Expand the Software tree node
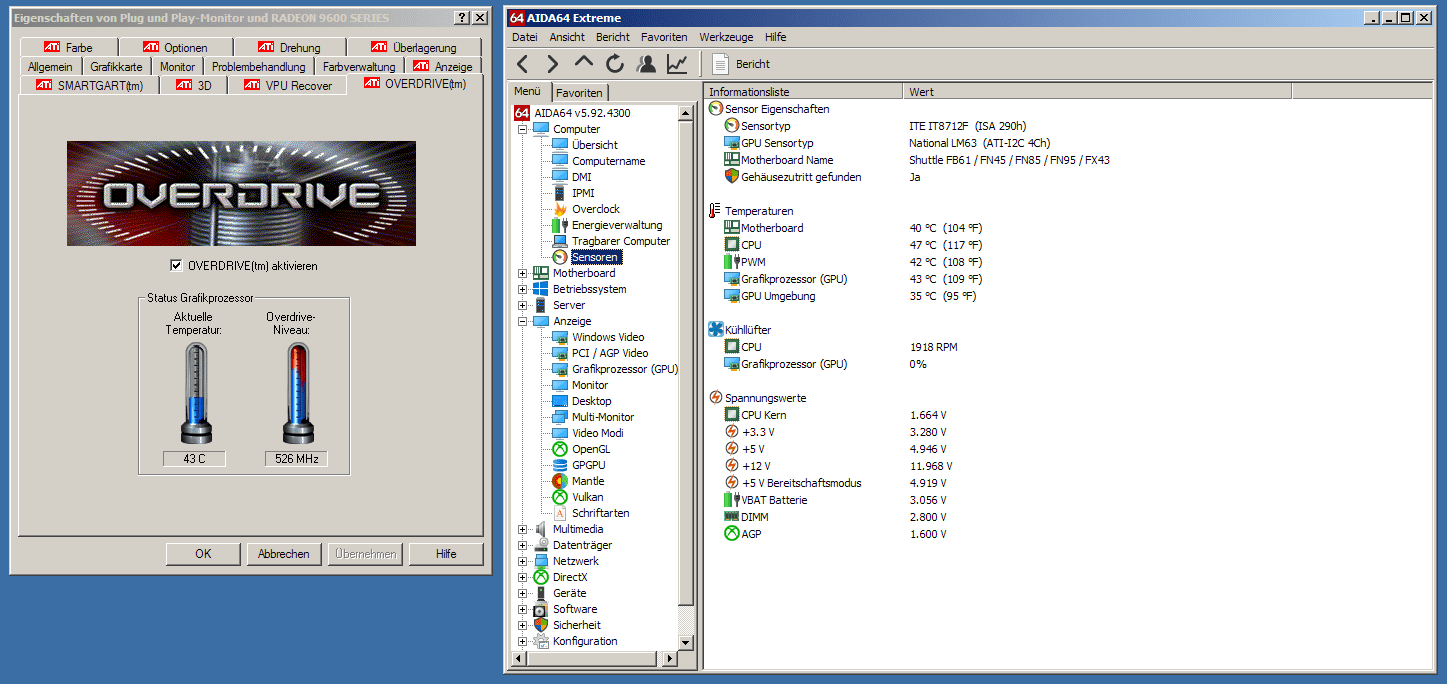 pos(522,609)
